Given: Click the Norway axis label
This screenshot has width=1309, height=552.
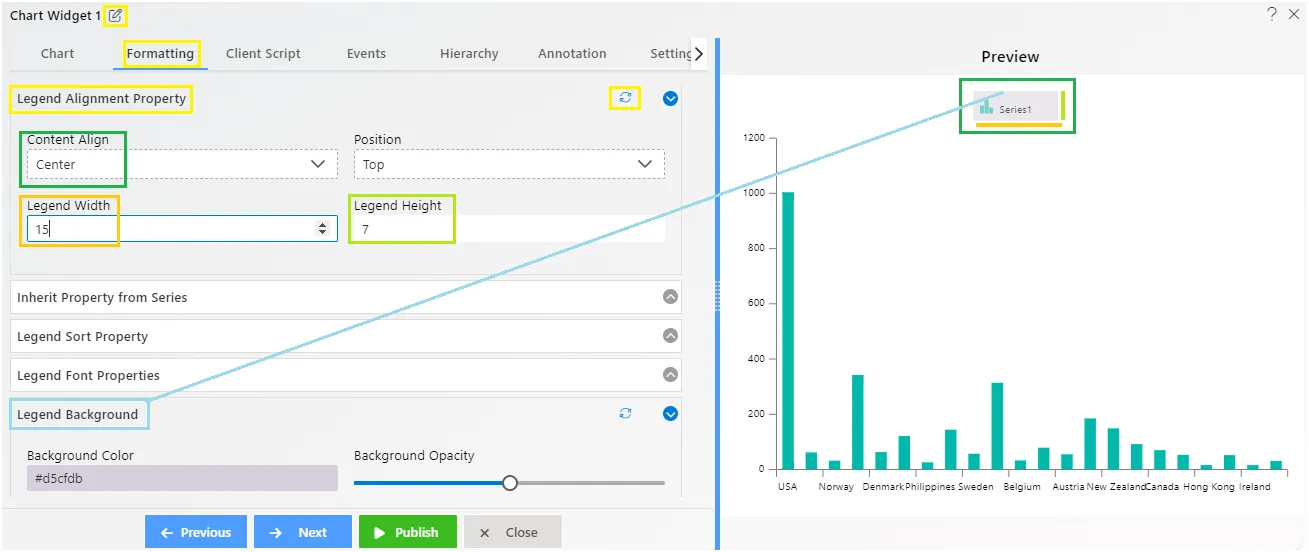Looking at the screenshot, I should click(836, 487).
